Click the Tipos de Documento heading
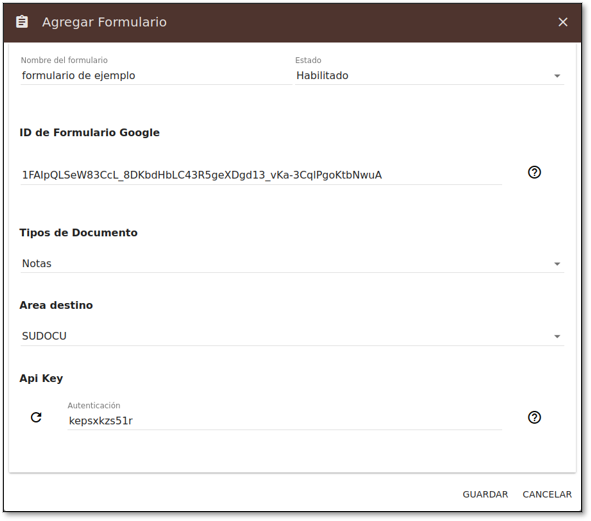Viewport: 591px width, 521px height. 78,233
